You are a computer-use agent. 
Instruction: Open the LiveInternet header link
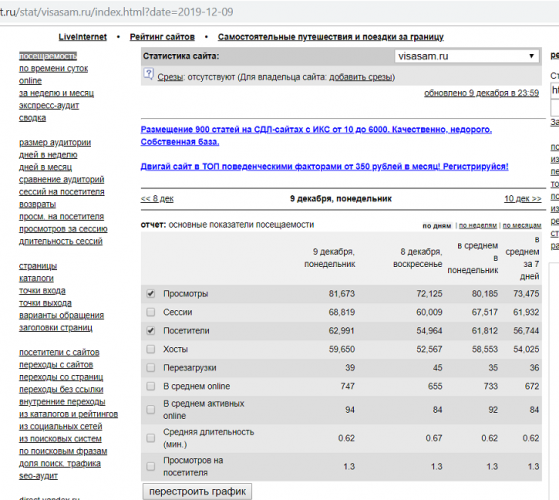83,37
